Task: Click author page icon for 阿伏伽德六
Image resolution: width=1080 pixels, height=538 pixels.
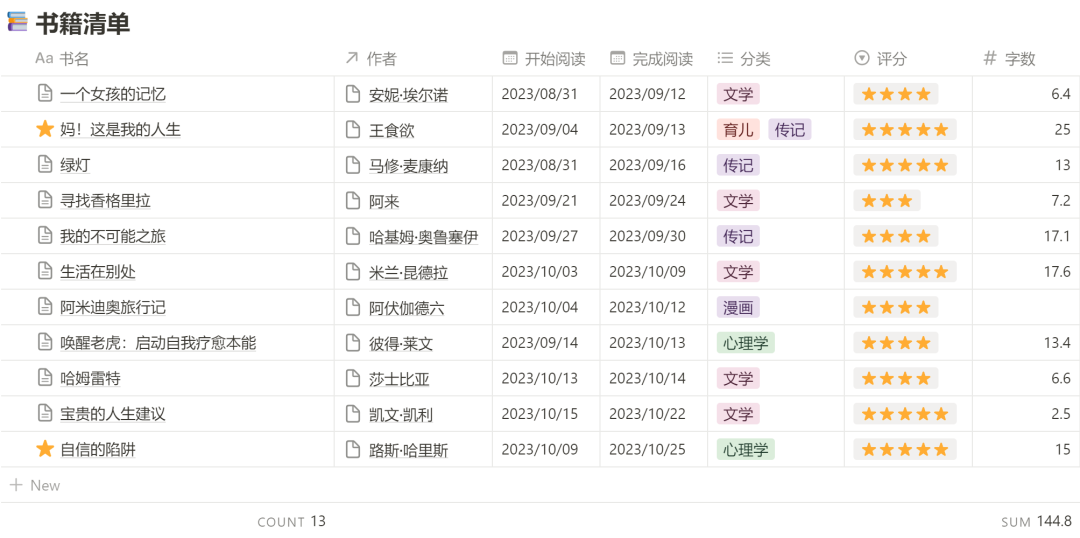Action: pos(353,307)
